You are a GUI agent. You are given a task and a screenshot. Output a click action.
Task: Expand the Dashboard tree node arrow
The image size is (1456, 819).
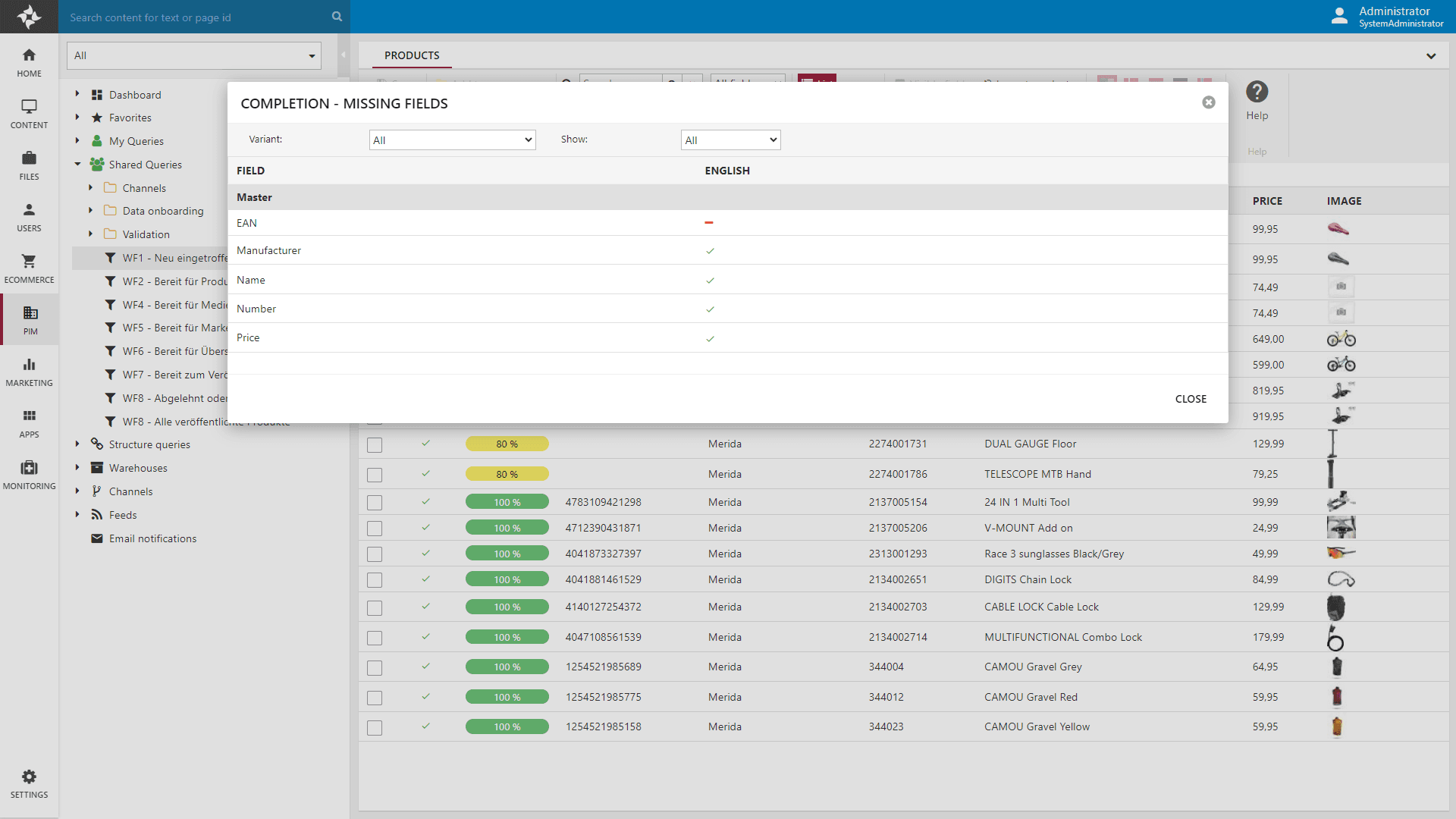(77, 94)
